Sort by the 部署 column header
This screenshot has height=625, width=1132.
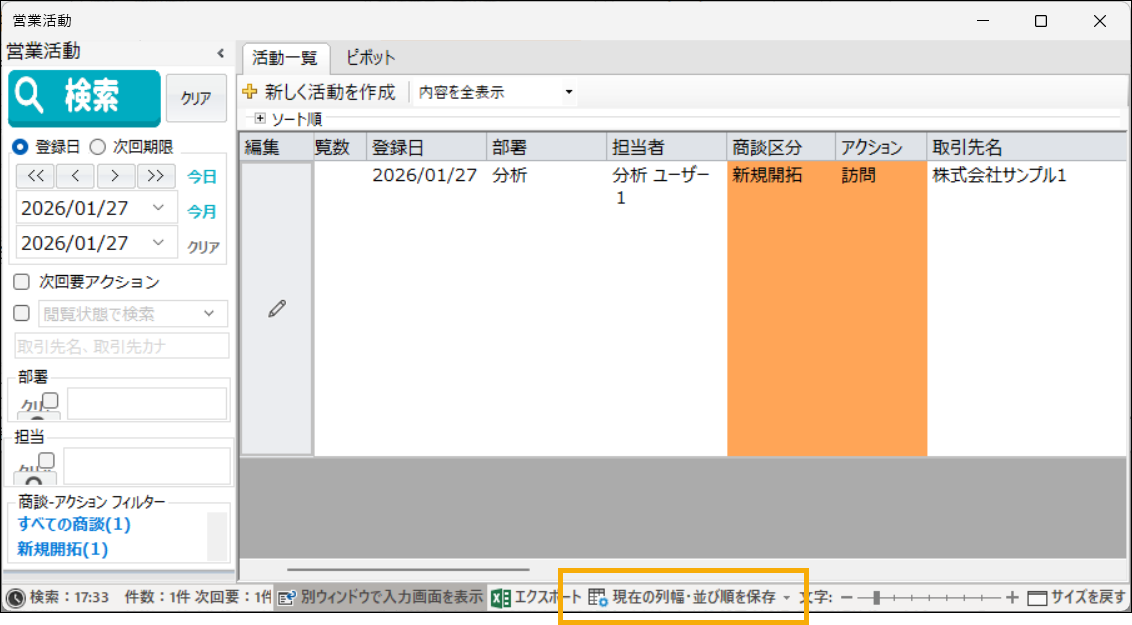(547, 148)
